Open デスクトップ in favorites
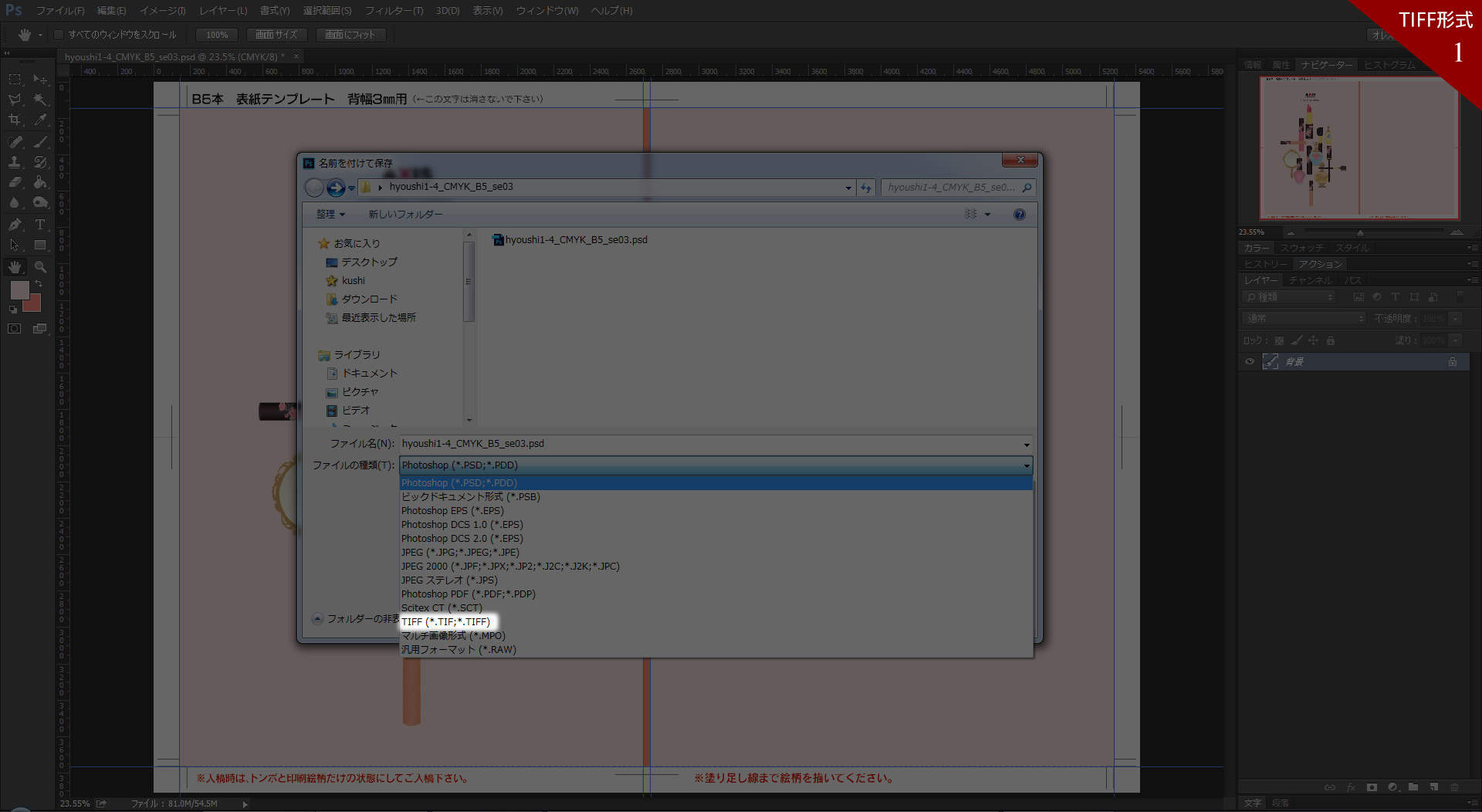Screen dimensions: 1482x812 point(362,262)
